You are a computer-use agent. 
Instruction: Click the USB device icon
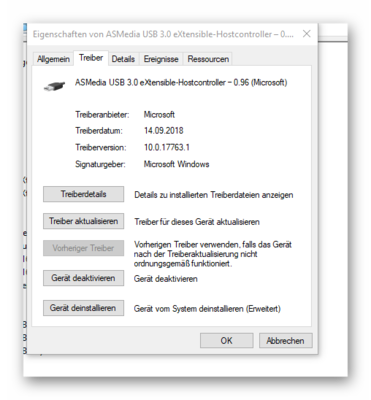(x=54, y=86)
